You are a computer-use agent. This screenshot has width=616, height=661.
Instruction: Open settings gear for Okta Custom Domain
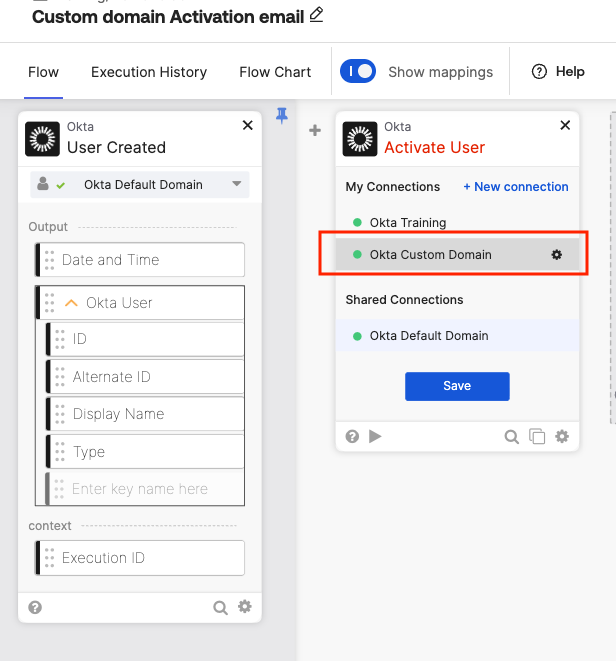click(557, 255)
